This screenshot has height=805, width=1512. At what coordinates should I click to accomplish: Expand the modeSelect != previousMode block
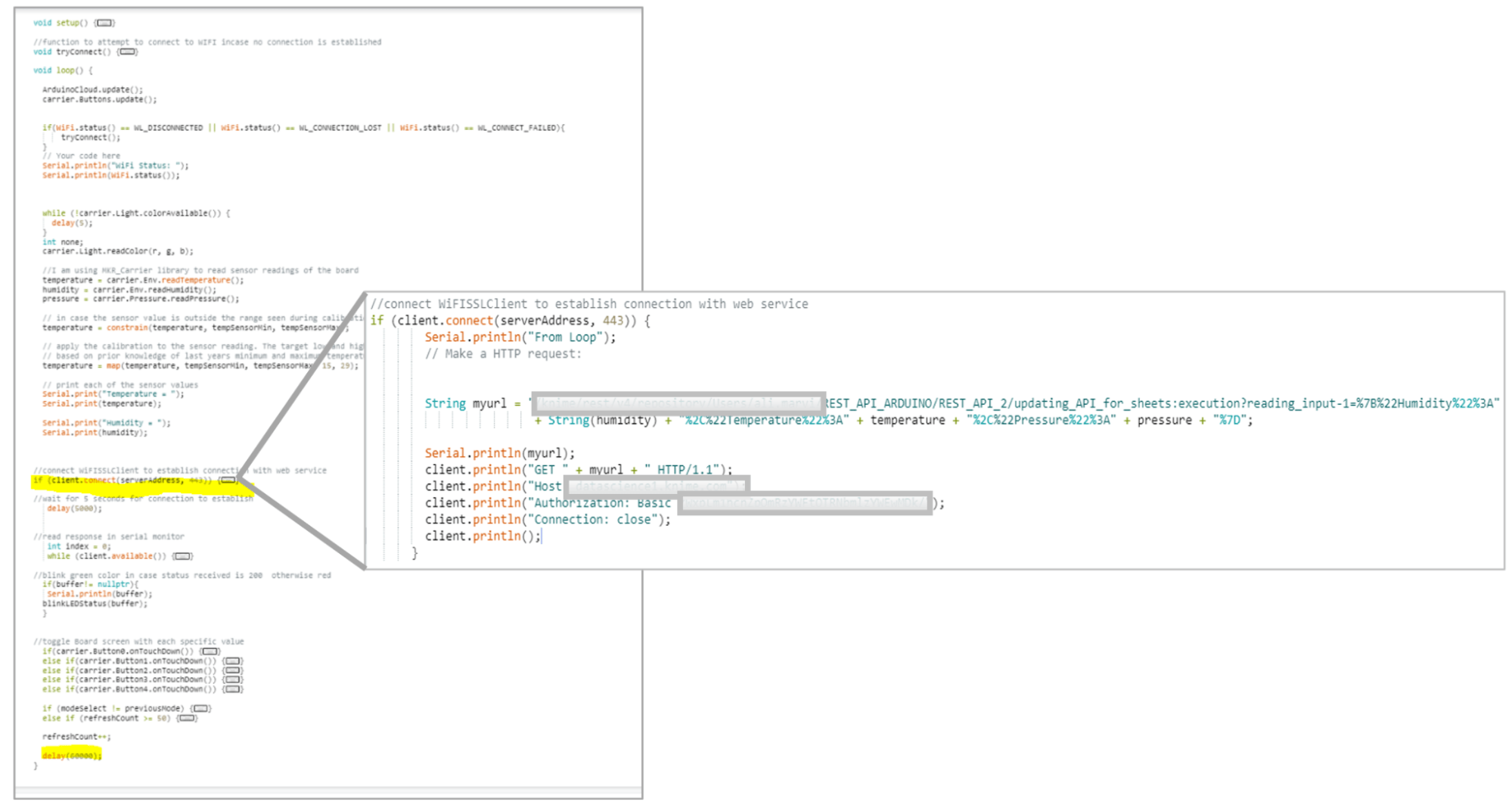(x=200, y=707)
